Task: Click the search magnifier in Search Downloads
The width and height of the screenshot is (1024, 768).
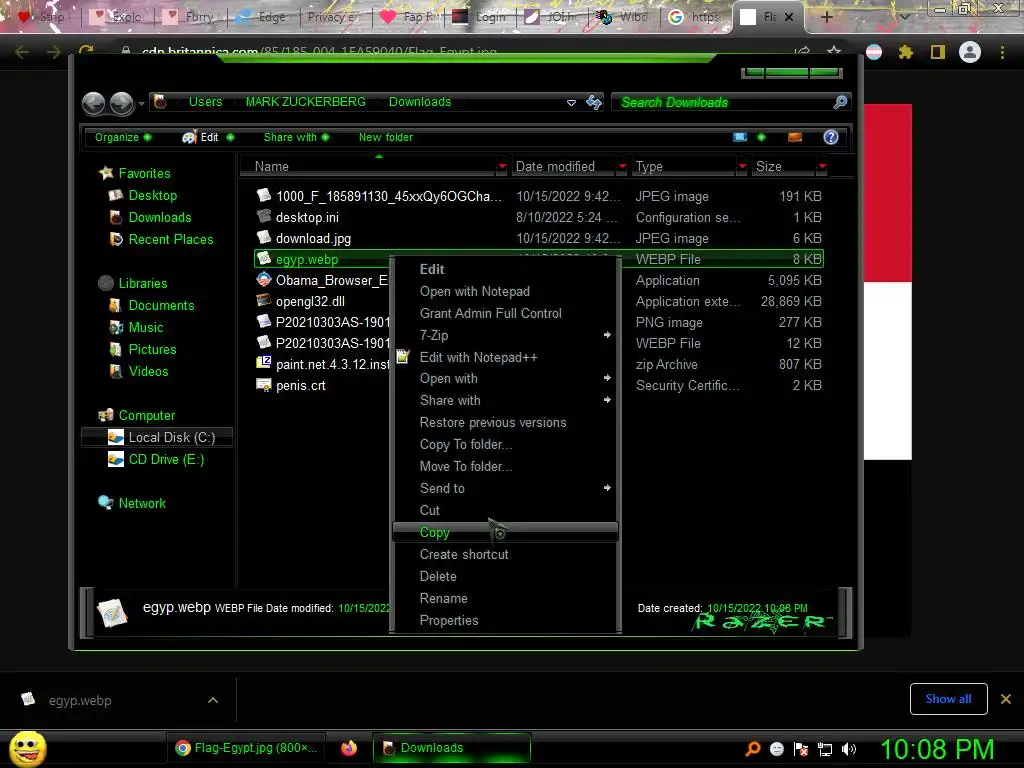Action: pos(840,102)
